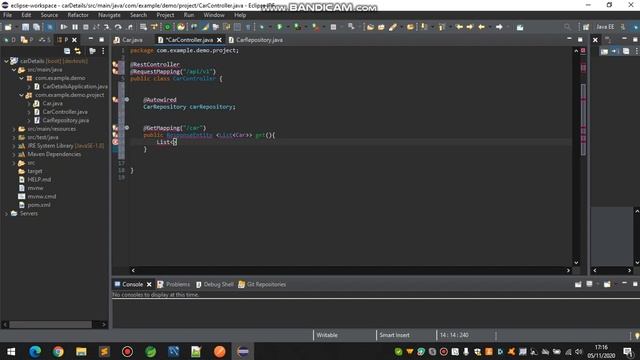Click the editor vertical scrollbar thumb

coord(583,119)
